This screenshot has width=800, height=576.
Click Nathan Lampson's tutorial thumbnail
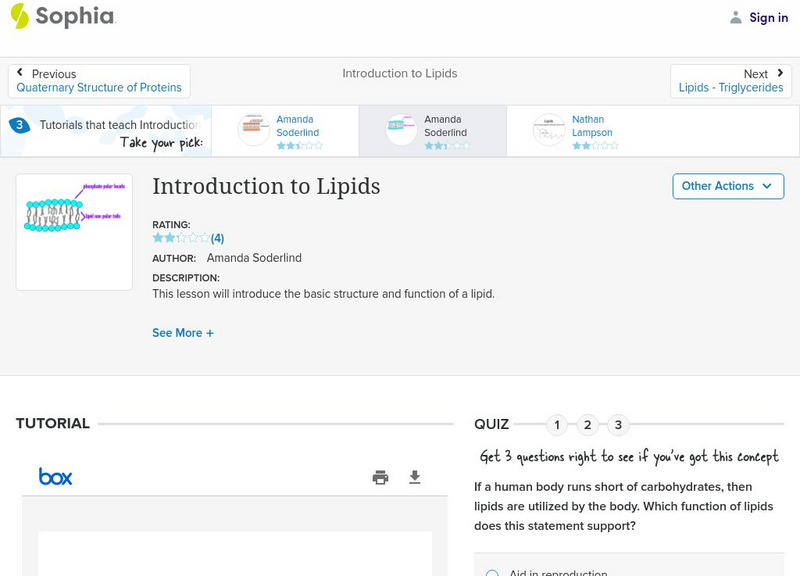[x=548, y=130]
